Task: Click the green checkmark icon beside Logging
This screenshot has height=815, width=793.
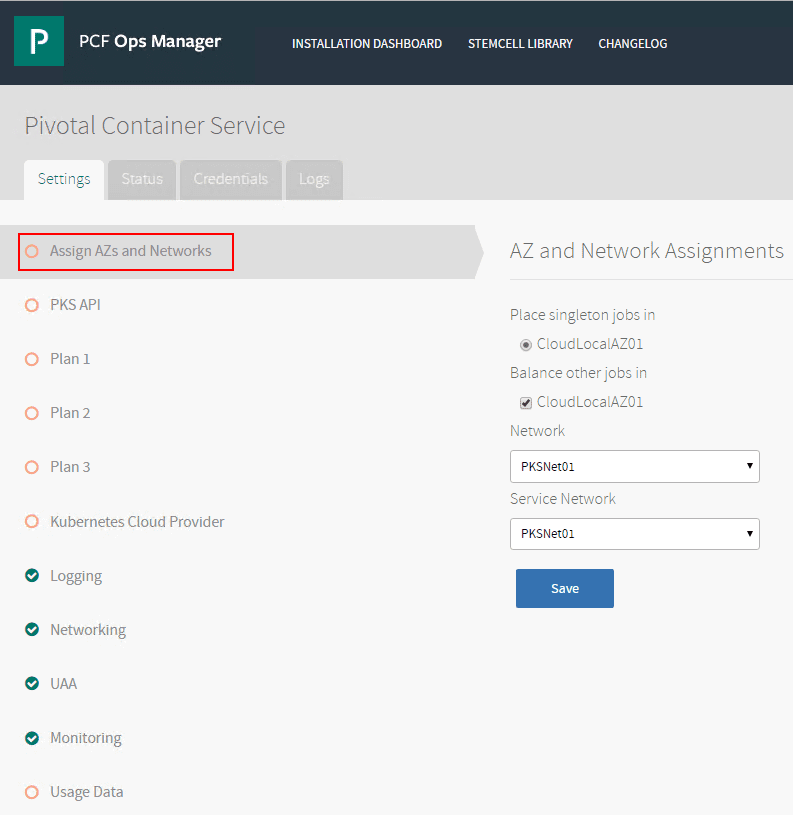Action: 32,576
